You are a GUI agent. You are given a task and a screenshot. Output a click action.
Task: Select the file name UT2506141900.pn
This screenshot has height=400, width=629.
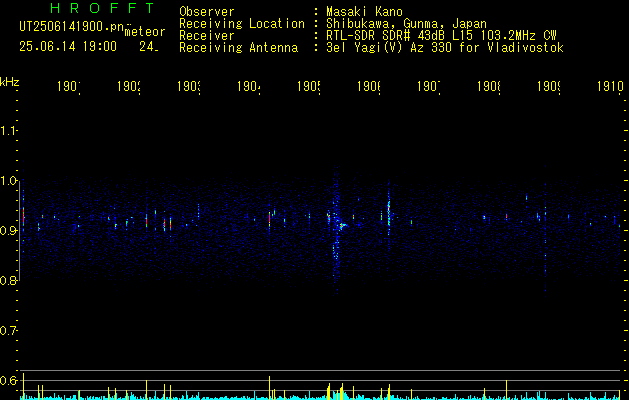tap(72, 27)
